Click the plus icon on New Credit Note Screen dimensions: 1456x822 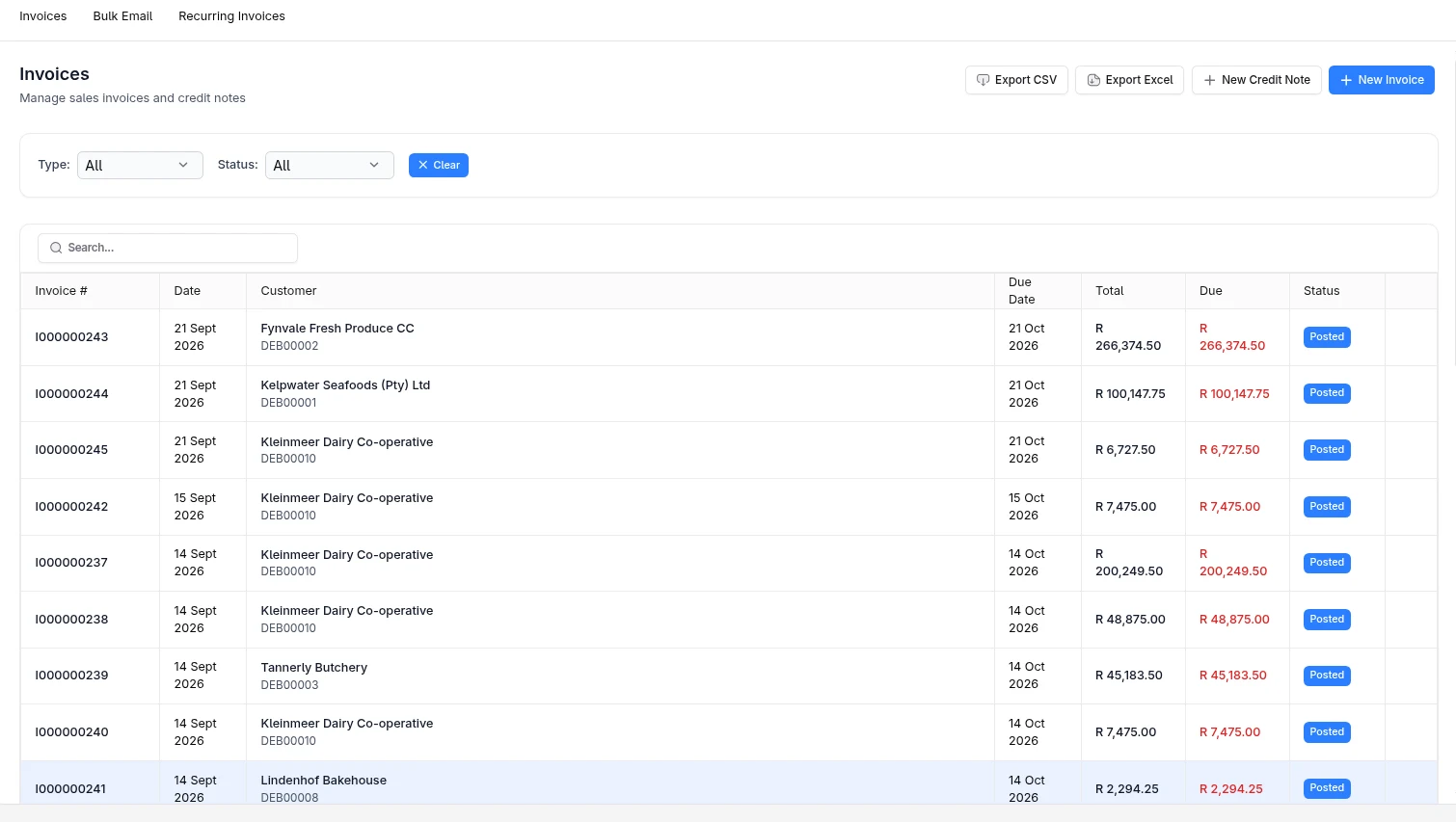tap(1209, 80)
